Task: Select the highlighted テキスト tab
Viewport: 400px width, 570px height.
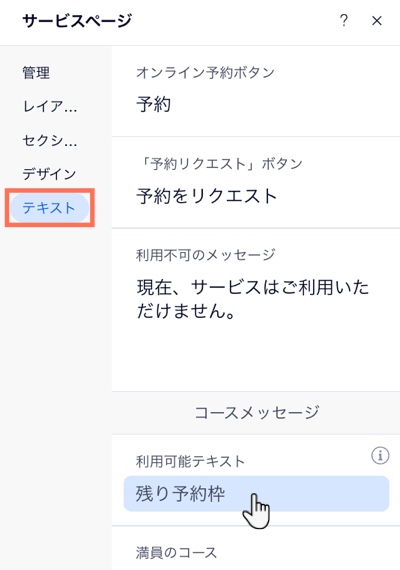Action: (x=49, y=208)
